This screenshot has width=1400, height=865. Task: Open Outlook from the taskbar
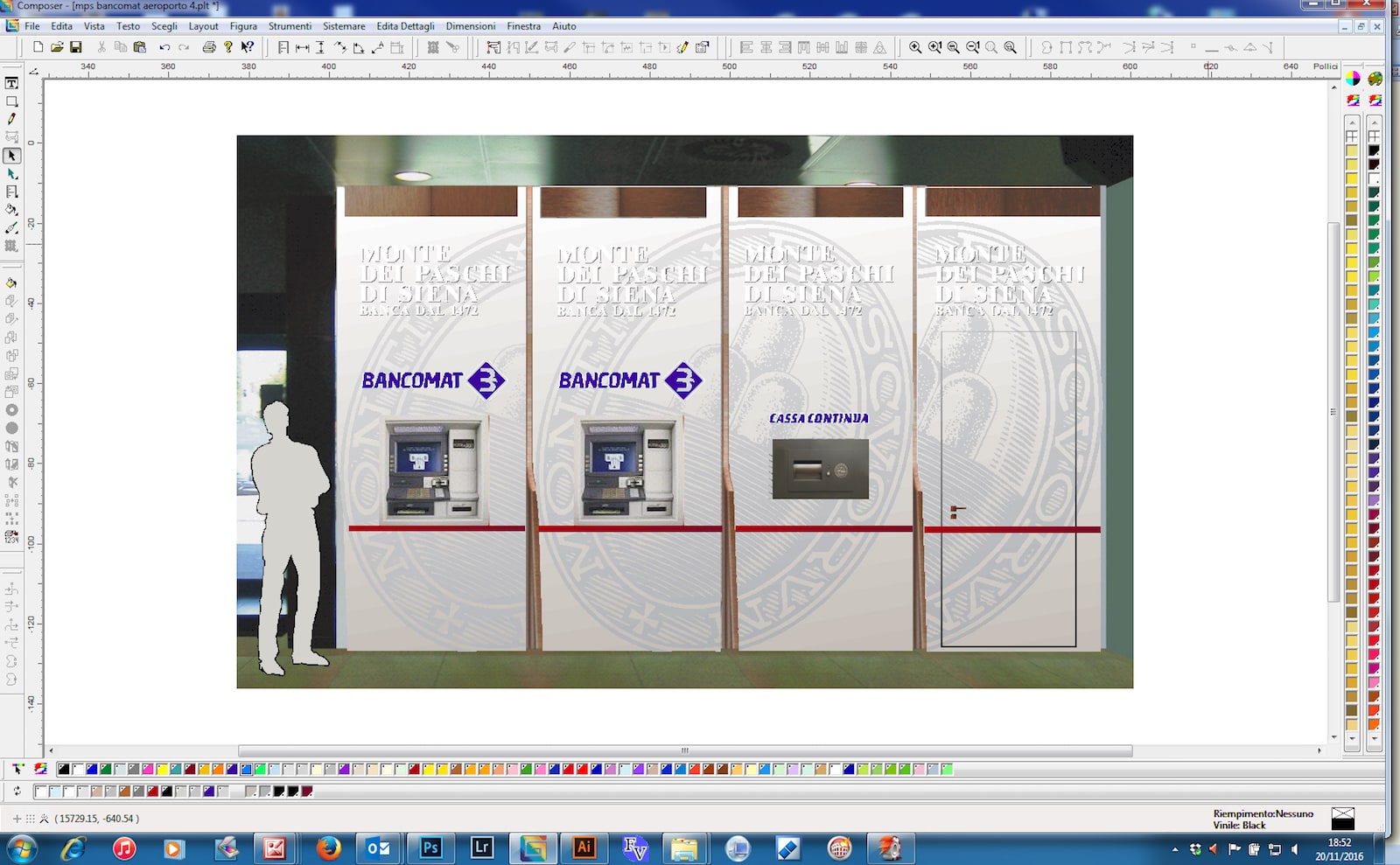(x=379, y=848)
